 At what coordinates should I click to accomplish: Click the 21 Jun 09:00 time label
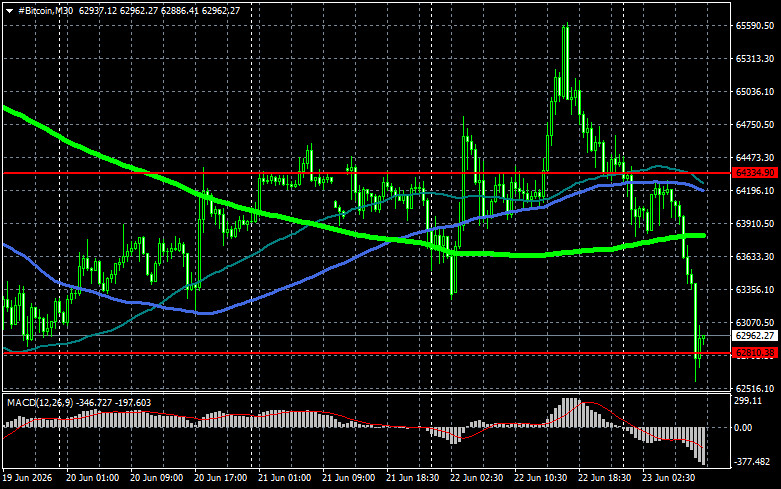click(x=349, y=478)
